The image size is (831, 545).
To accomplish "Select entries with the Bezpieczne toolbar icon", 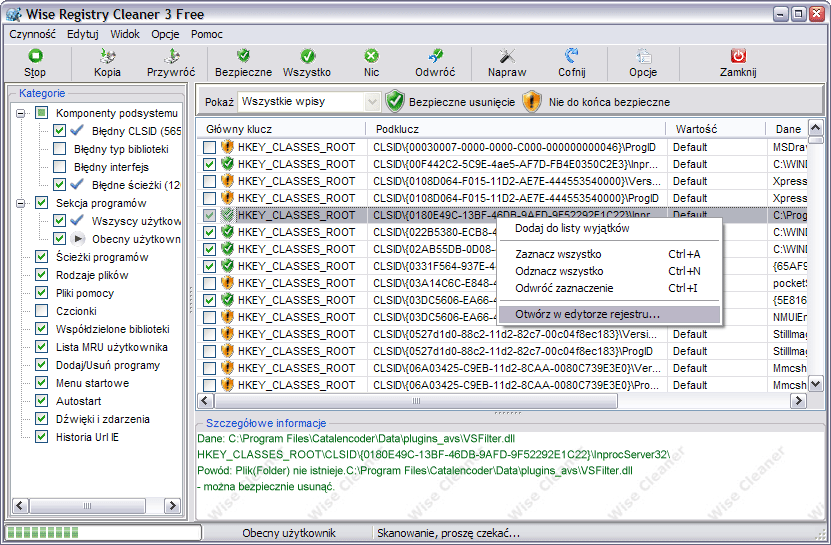I will (x=243, y=56).
